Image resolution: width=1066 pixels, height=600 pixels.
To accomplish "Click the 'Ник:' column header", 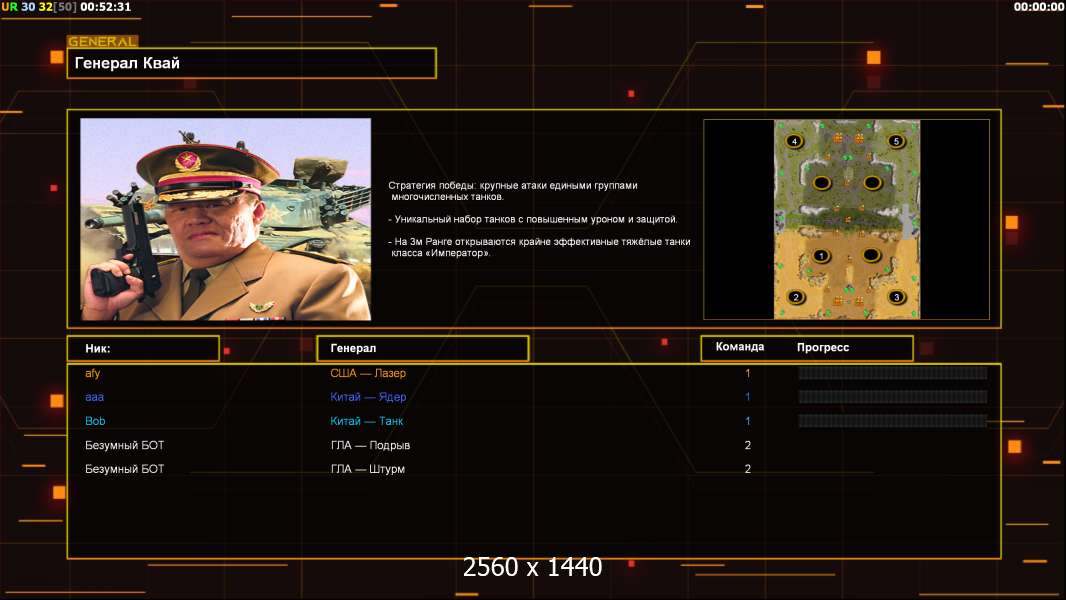I will point(143,348).
